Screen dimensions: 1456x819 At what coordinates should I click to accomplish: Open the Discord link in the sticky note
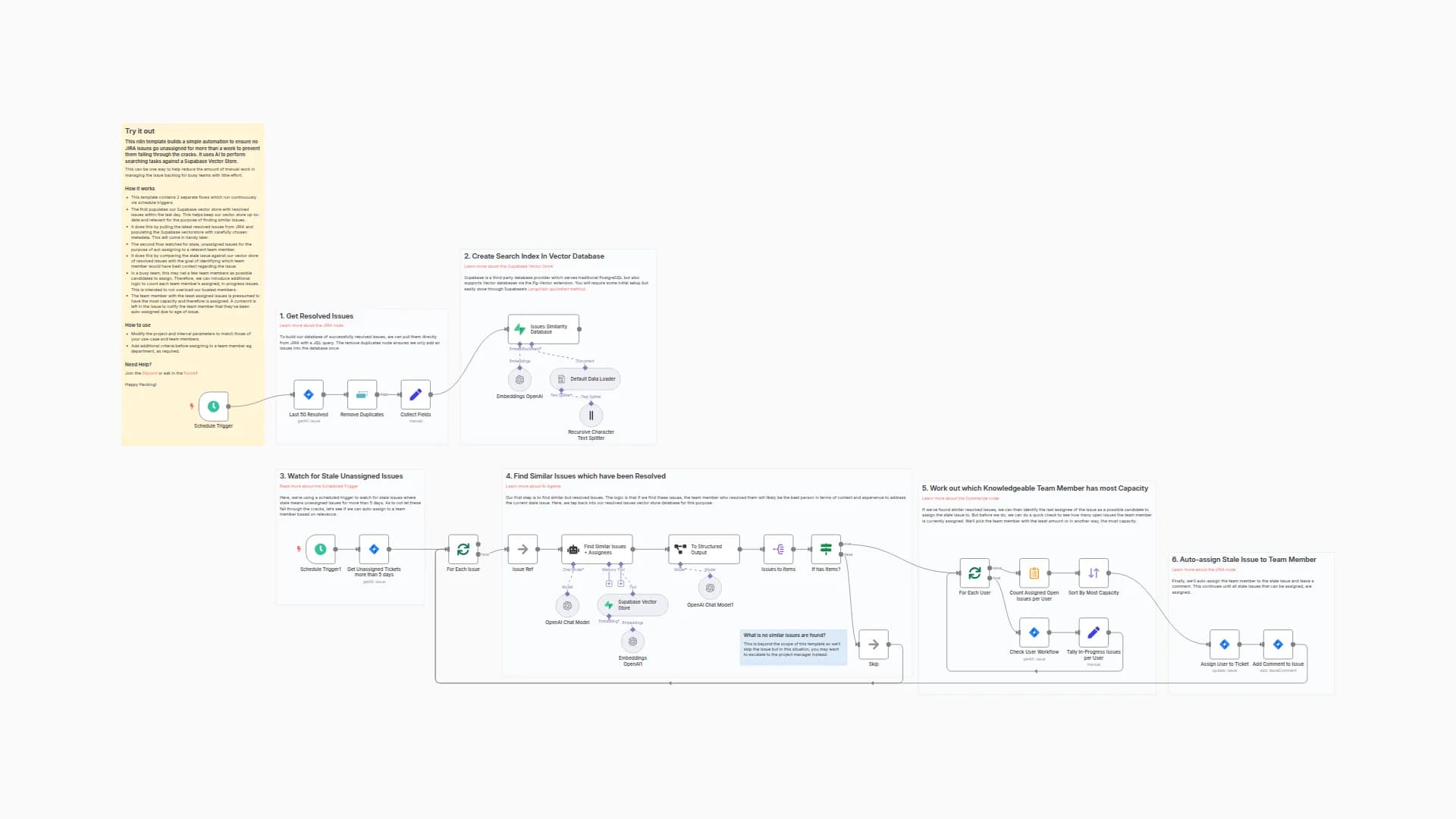click(x=150, y=373)
